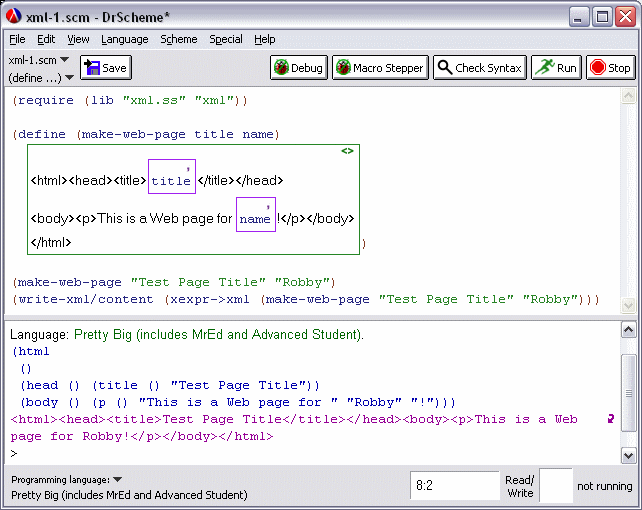Click the DrScheme lambda logo in title bar
Viewport: 642px width, 510px height.
tap(14, 16)
